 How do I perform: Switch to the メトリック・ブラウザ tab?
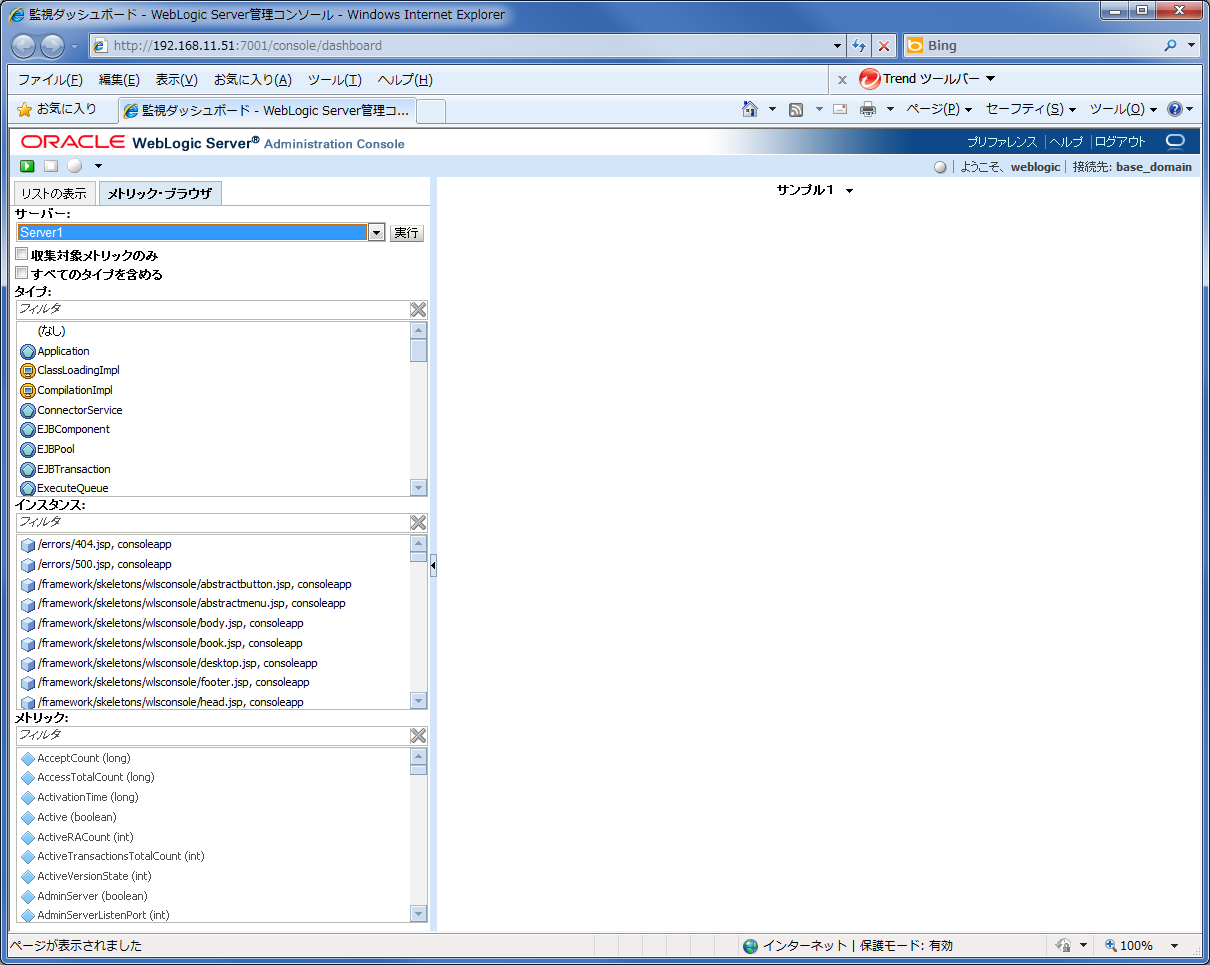[160, 194]
